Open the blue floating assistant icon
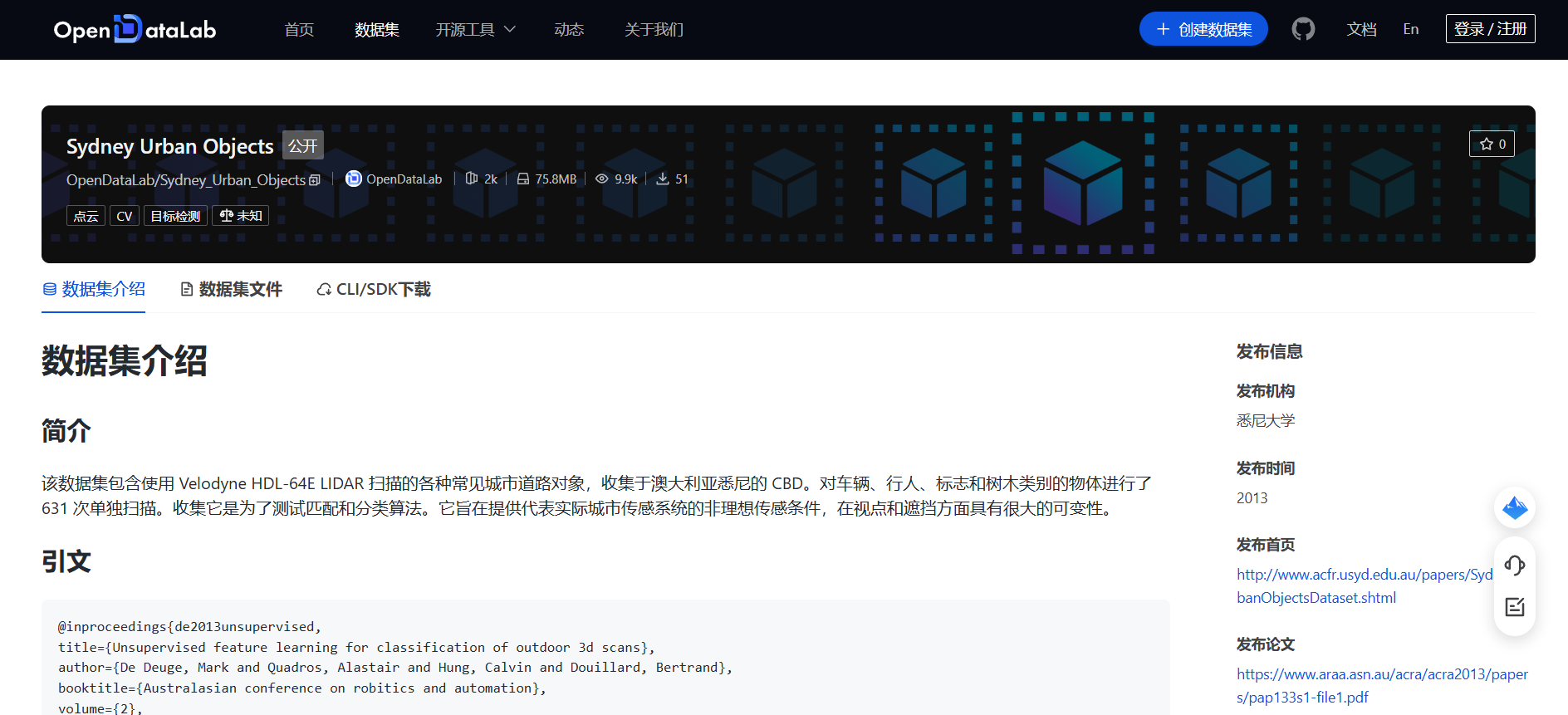Image resolution: width=1568 pixels, height=715 pixels. click(x=1515, y=507)
